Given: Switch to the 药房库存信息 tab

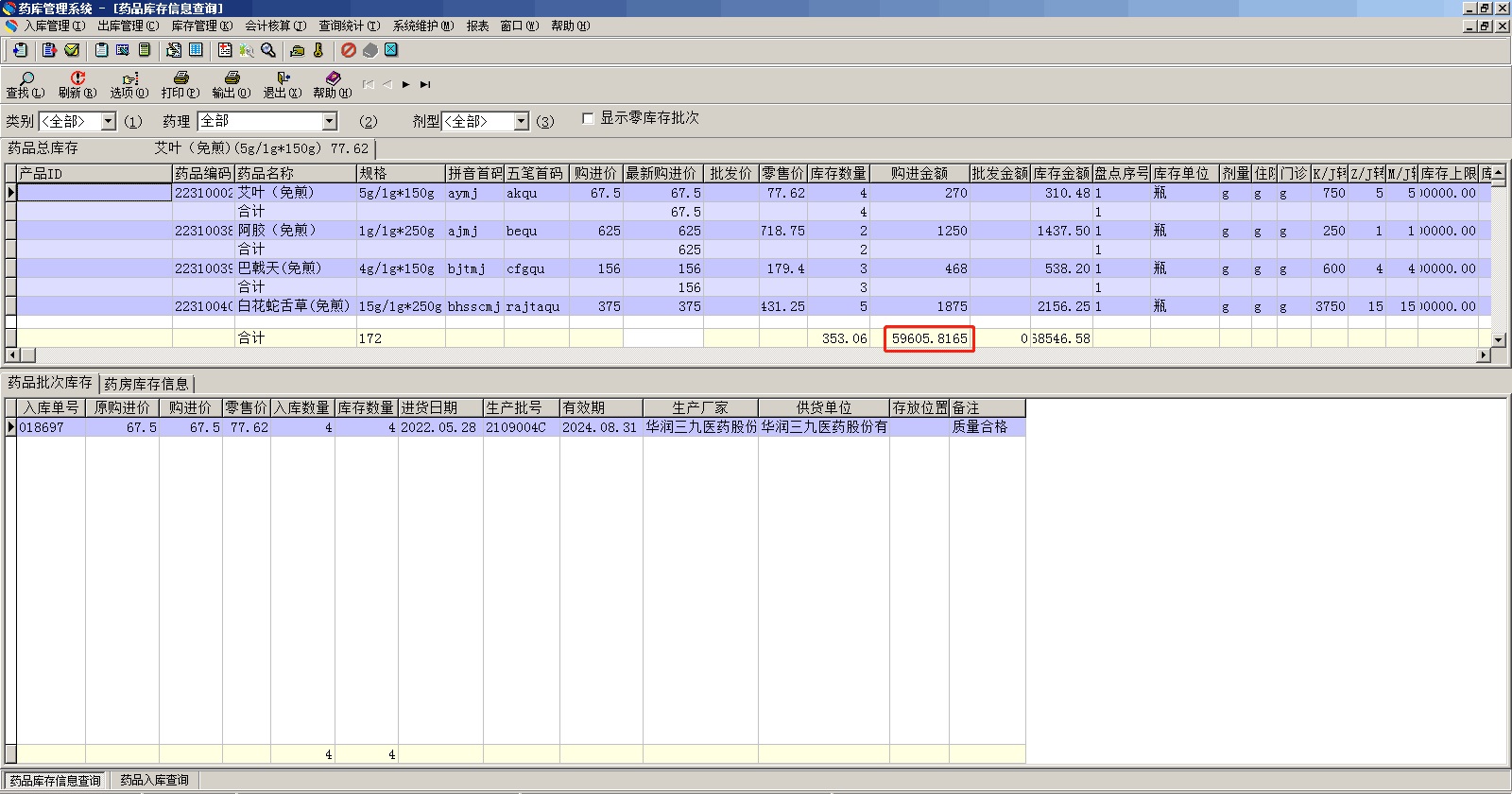Looking at the screenshot, I should pyautogui.click(x=146, y=384).
